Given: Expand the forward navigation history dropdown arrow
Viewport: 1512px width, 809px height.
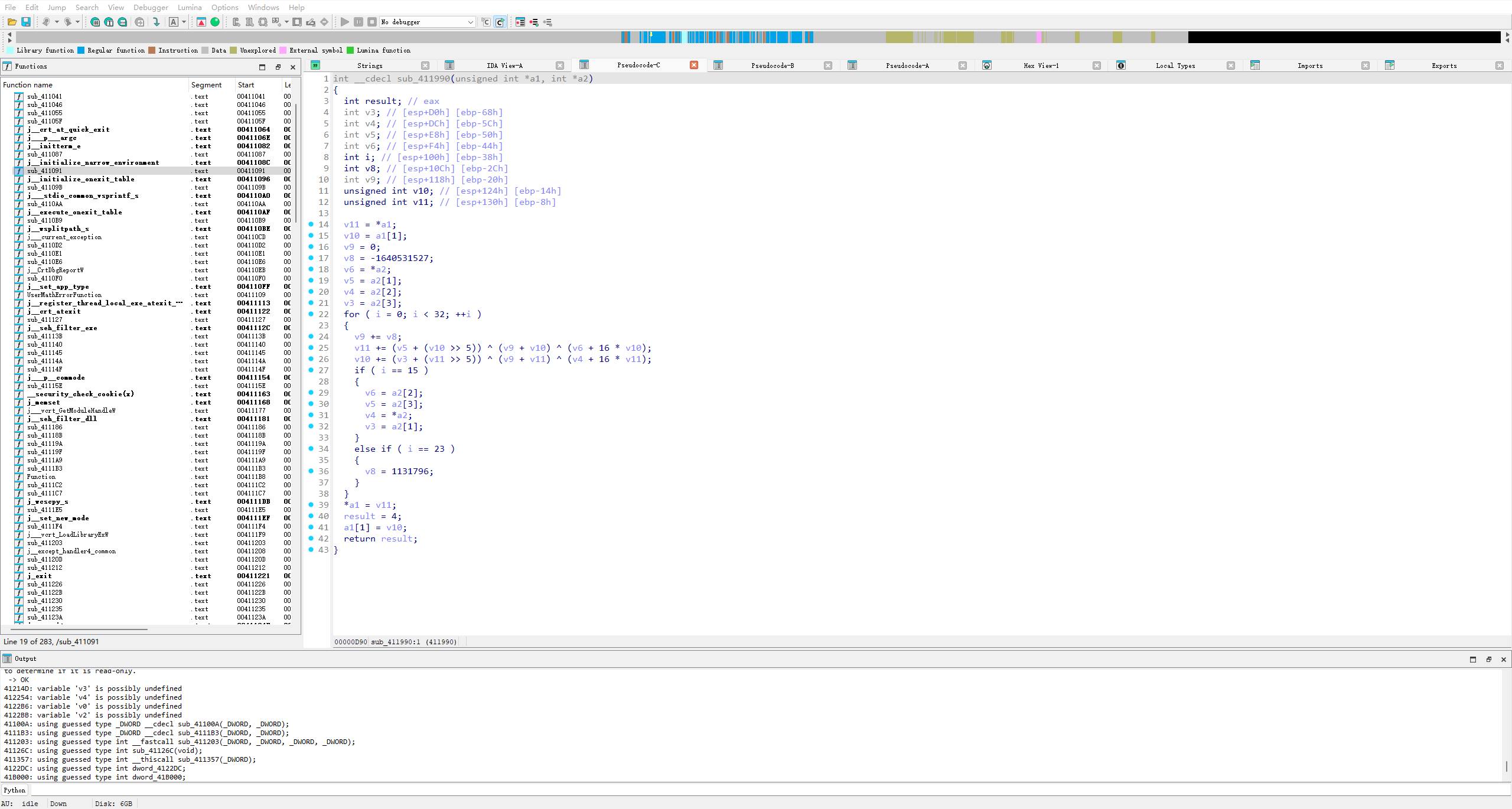Looking at the screenshot, I should tap(77, 22).
